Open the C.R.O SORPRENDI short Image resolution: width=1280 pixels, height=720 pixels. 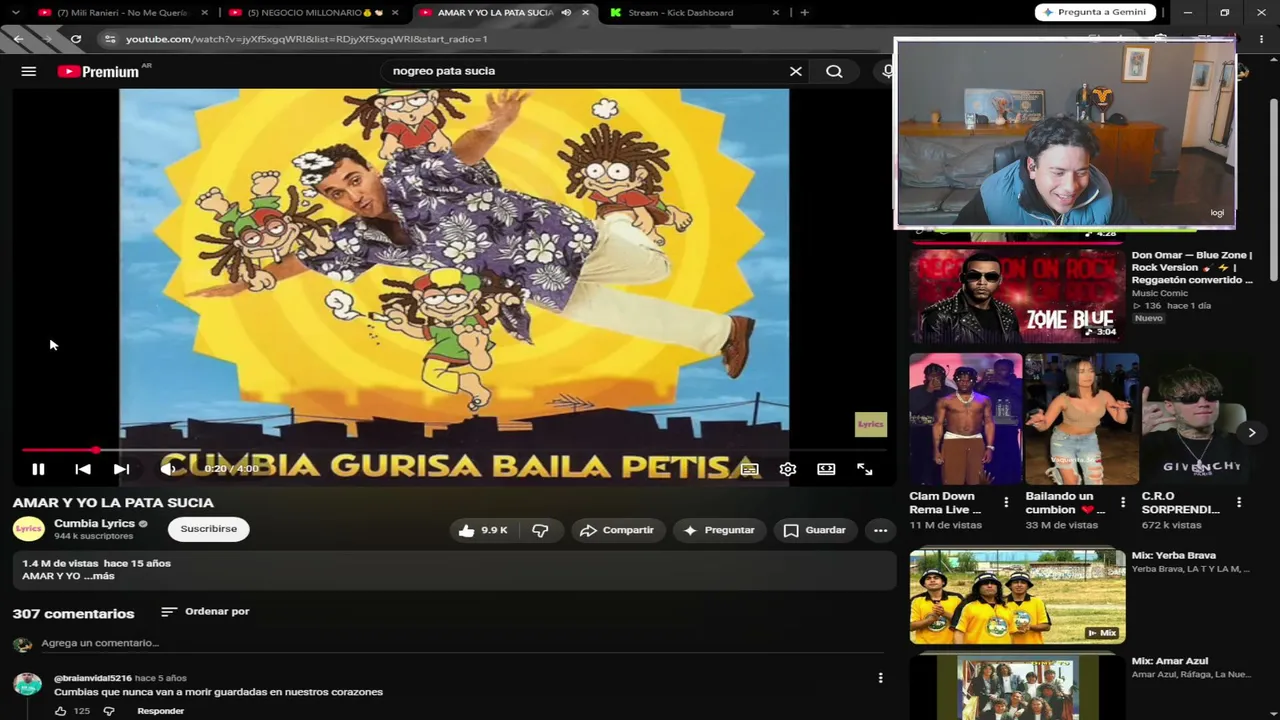coord(1196,419)
